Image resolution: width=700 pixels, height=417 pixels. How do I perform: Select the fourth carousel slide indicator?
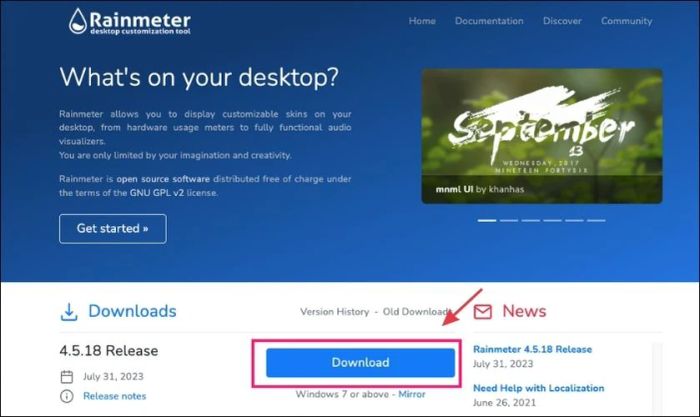click(552, 221)
